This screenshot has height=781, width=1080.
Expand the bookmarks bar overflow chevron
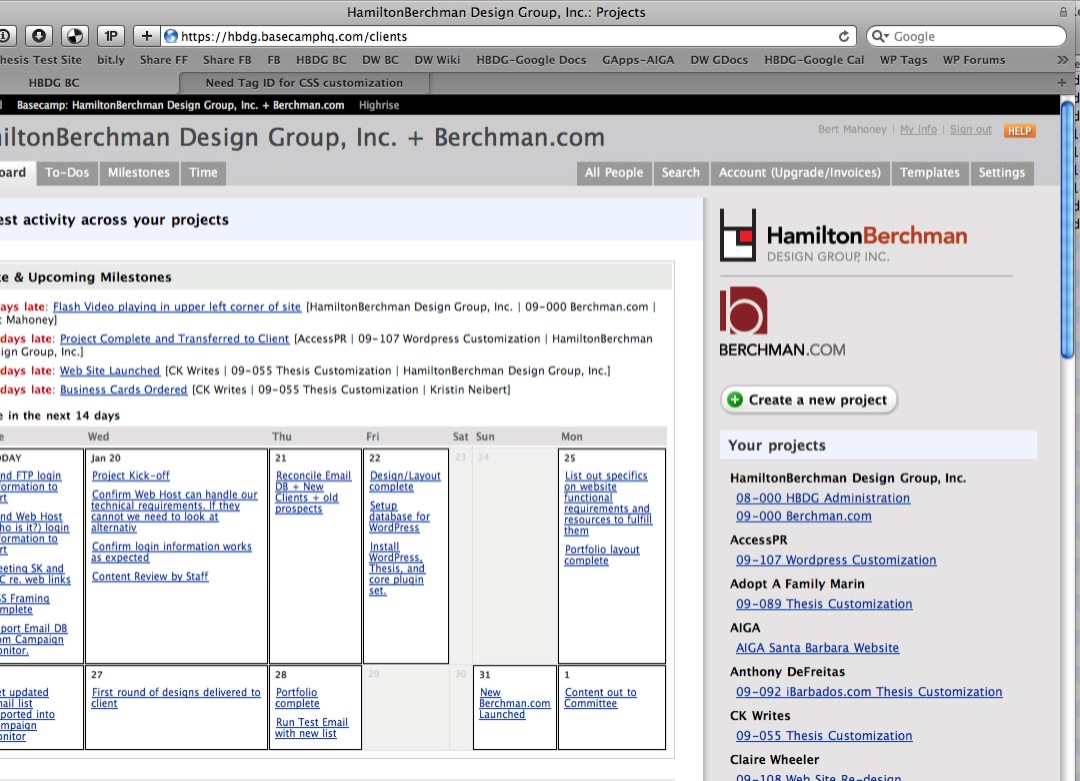[1062, 60]
